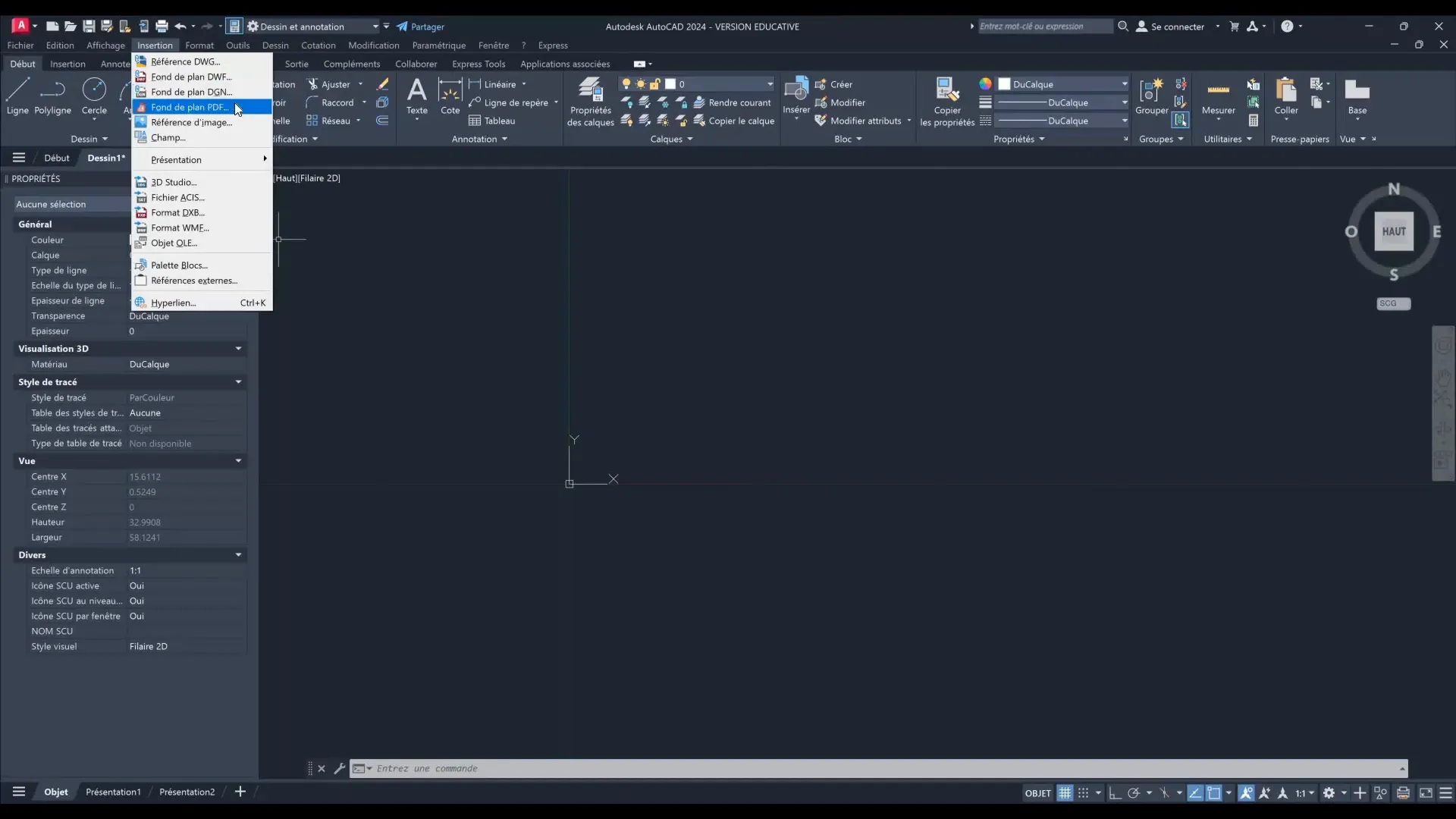
Task: Choose Référence DWG menu entry
Action: (202, 61)
